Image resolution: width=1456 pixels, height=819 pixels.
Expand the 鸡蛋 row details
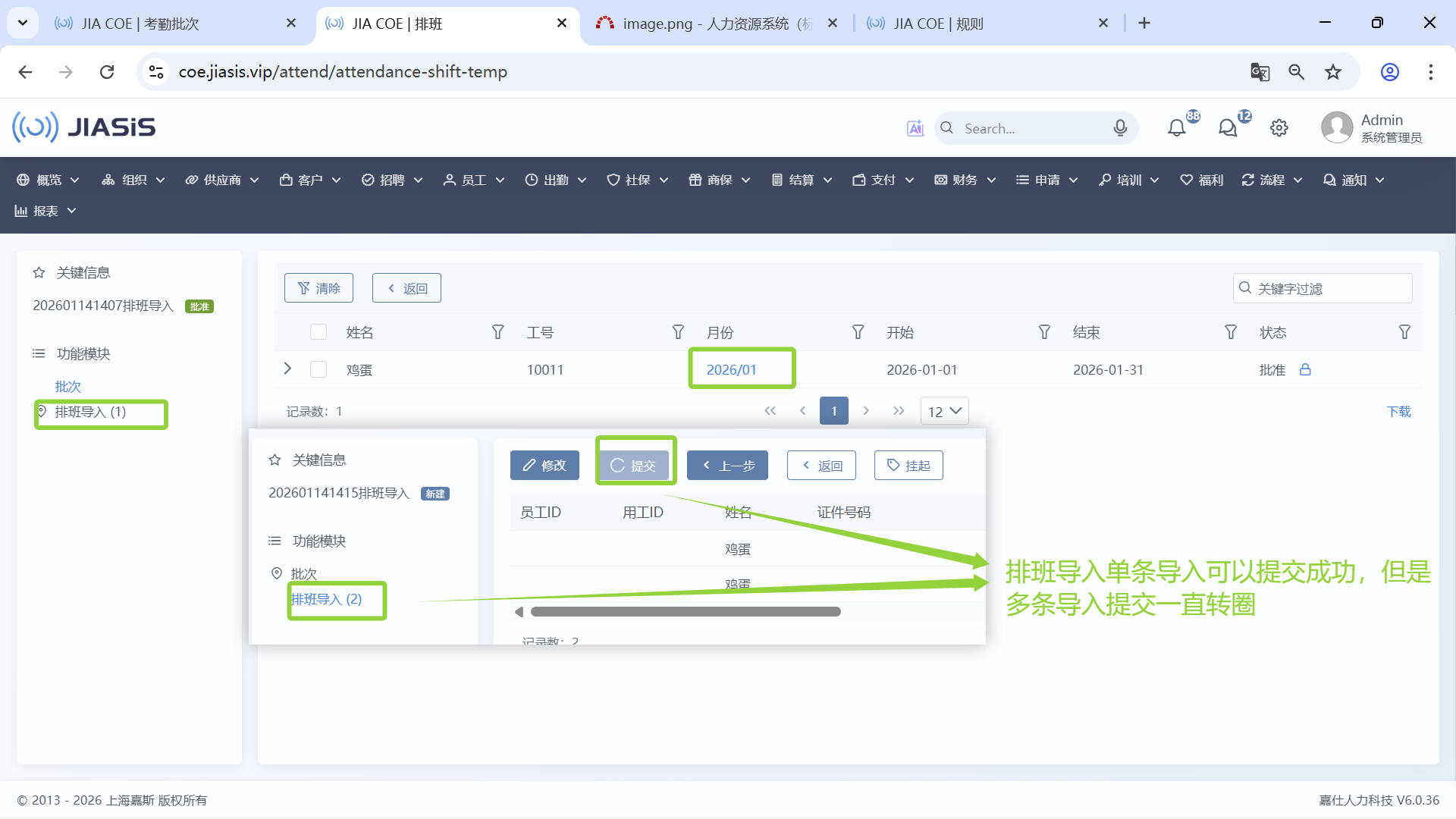click(x=287, y=369)
